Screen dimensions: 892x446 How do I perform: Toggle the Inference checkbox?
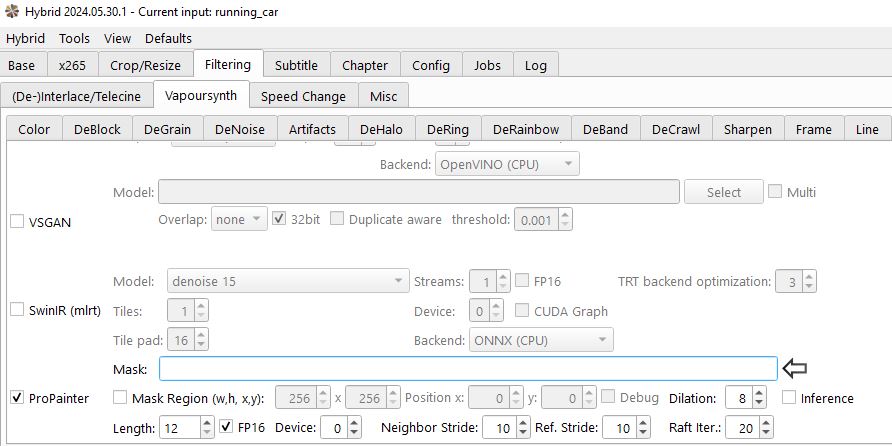point(790,398)
